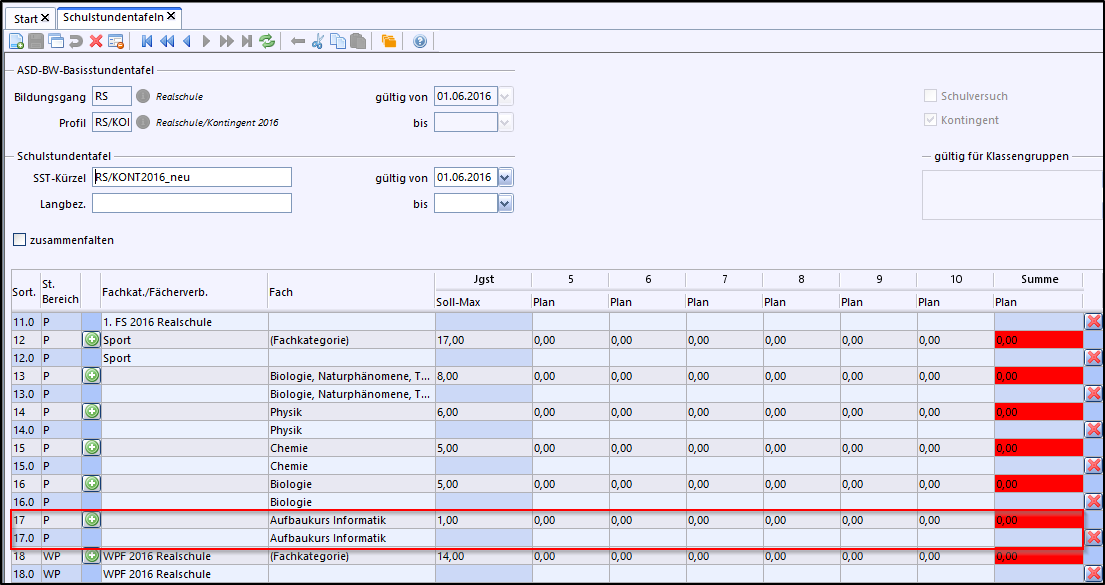The image size is (1105, 585).
Task: Select the Schulstundentafeln tab
Action: pos(114,17)
